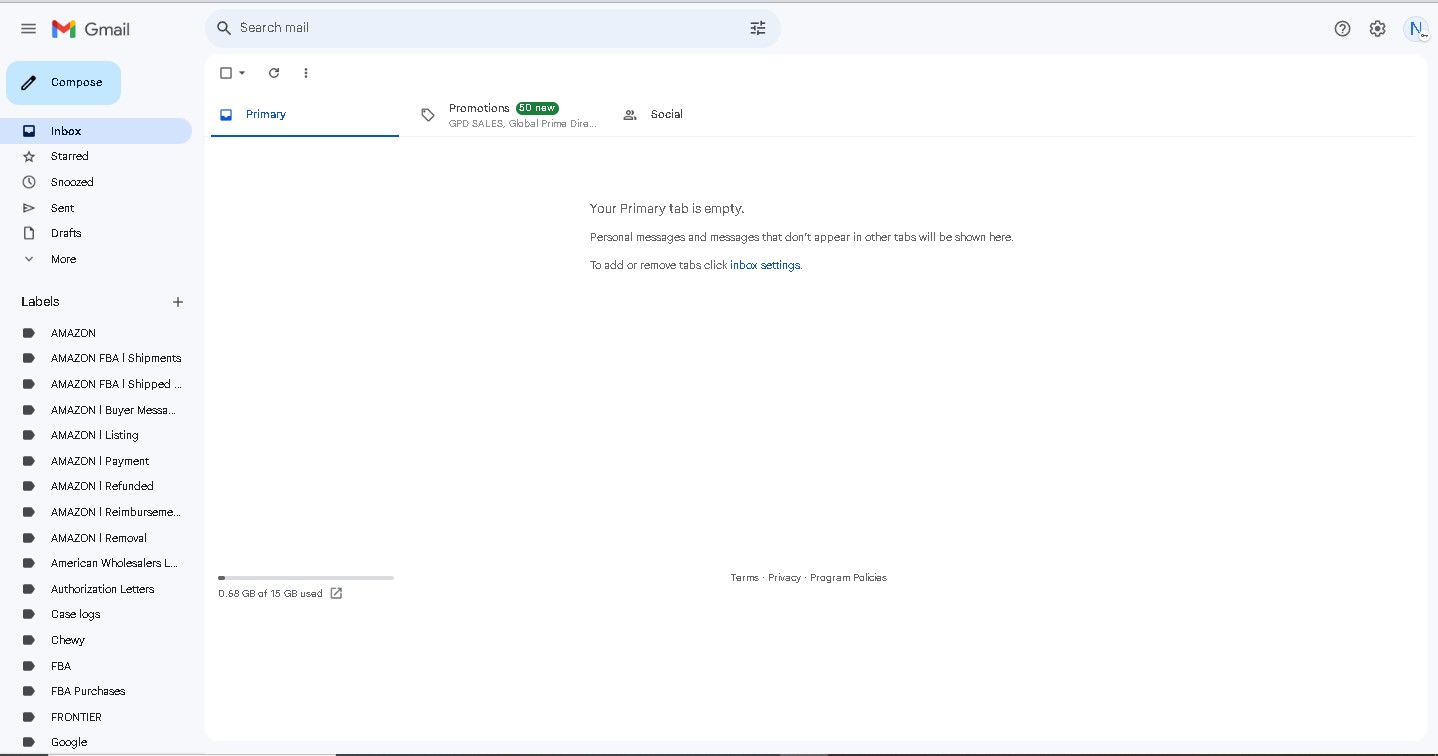Click the Primary tab inbox icon
This screenshot has width=1438, height=756.
(x=226, y=115)
